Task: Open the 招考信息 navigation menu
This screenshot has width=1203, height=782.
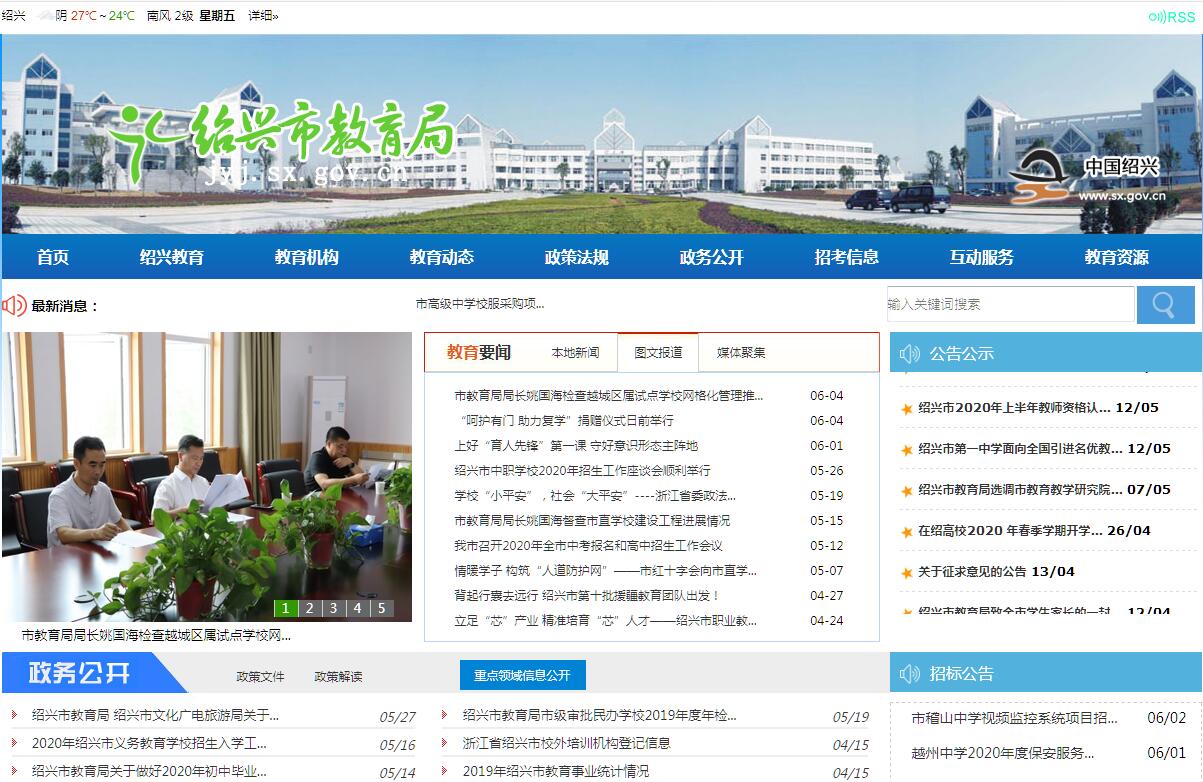Action: tap(846, 257)
